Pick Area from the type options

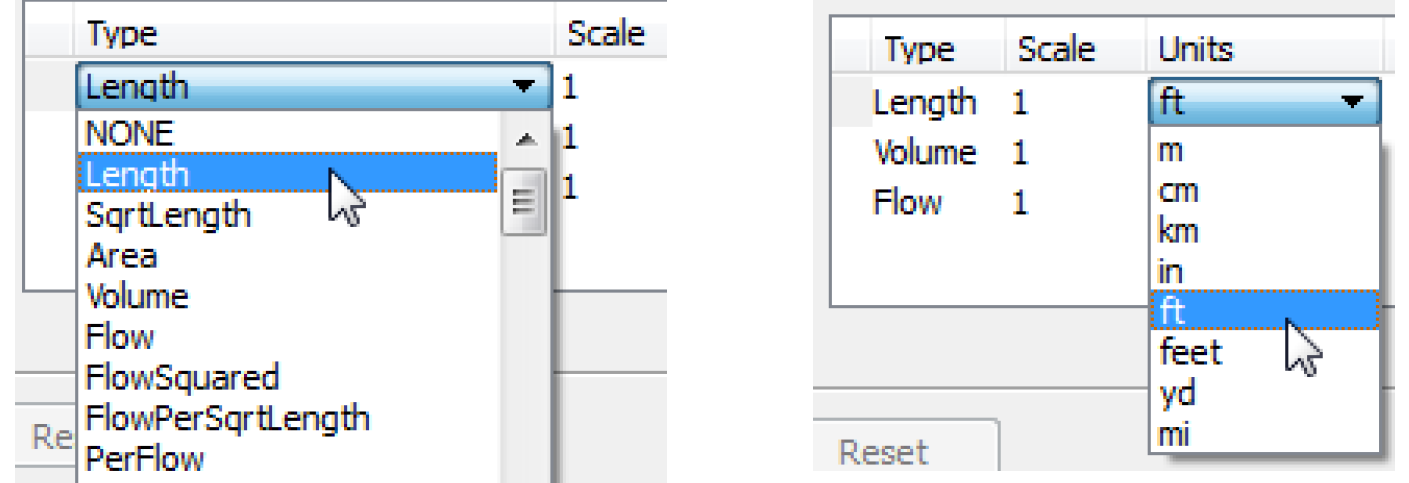tap(121, 256)
